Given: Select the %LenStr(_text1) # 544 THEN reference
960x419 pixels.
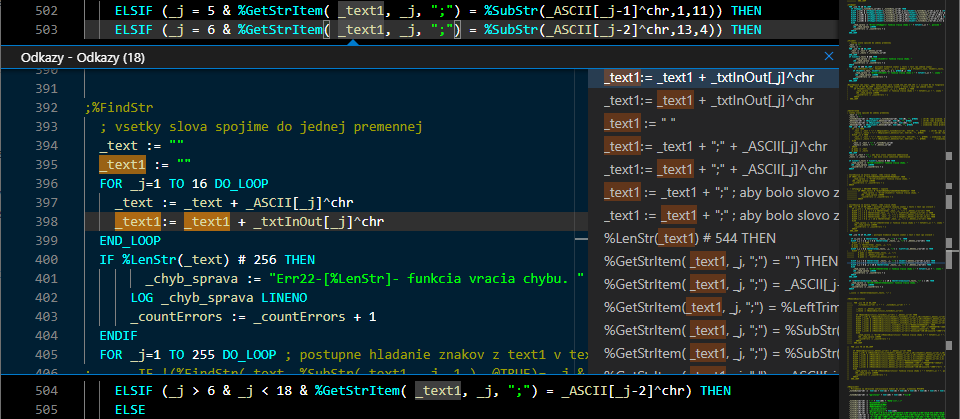Looking at the screenshot, I should click(689, 238).
